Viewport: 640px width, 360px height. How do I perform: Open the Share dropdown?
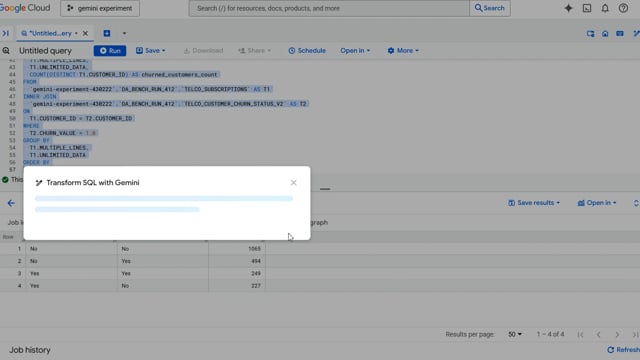255,51
